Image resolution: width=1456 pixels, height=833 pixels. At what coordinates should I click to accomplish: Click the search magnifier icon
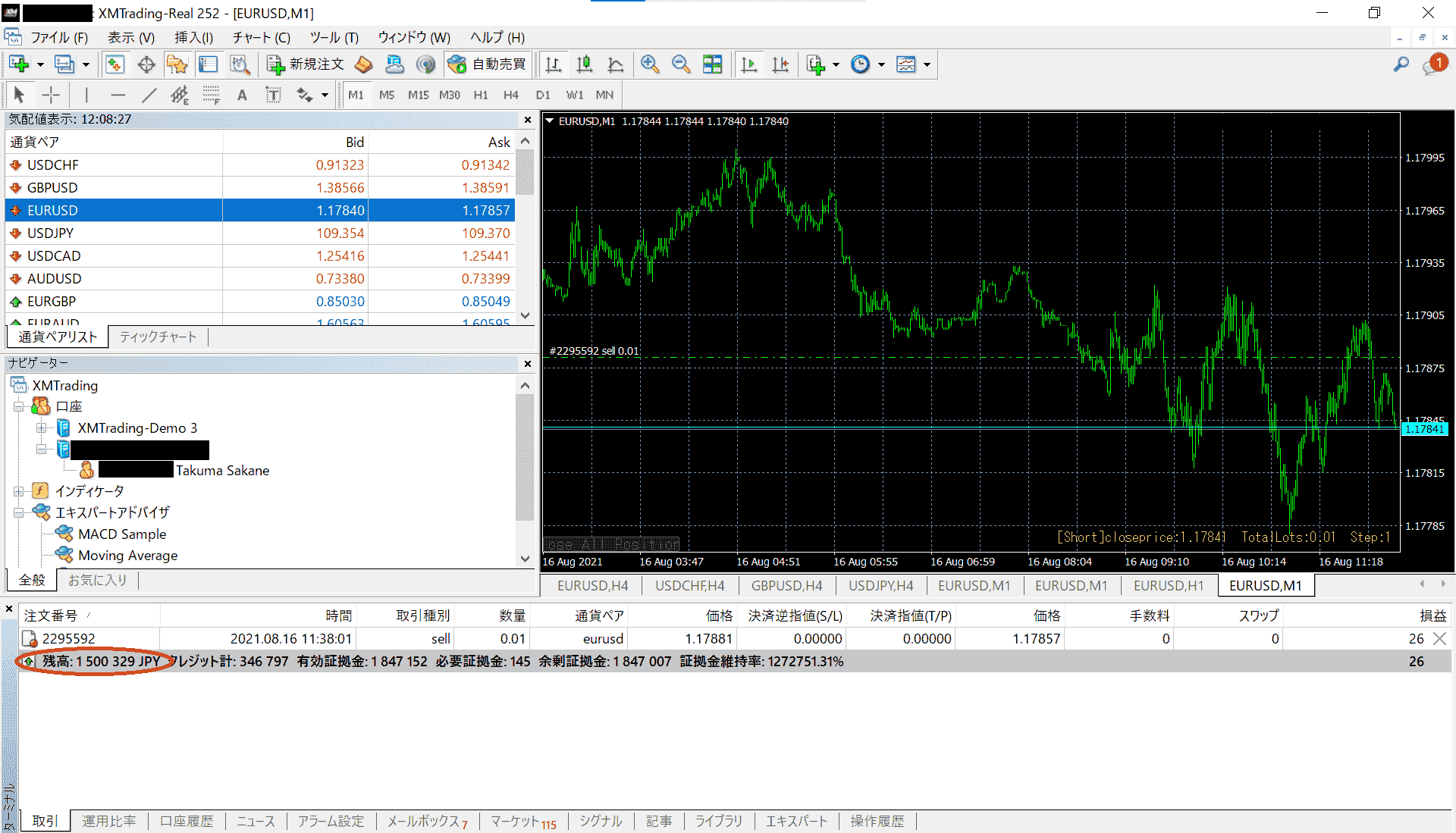pyautogui.click(x=1401, y=64)
